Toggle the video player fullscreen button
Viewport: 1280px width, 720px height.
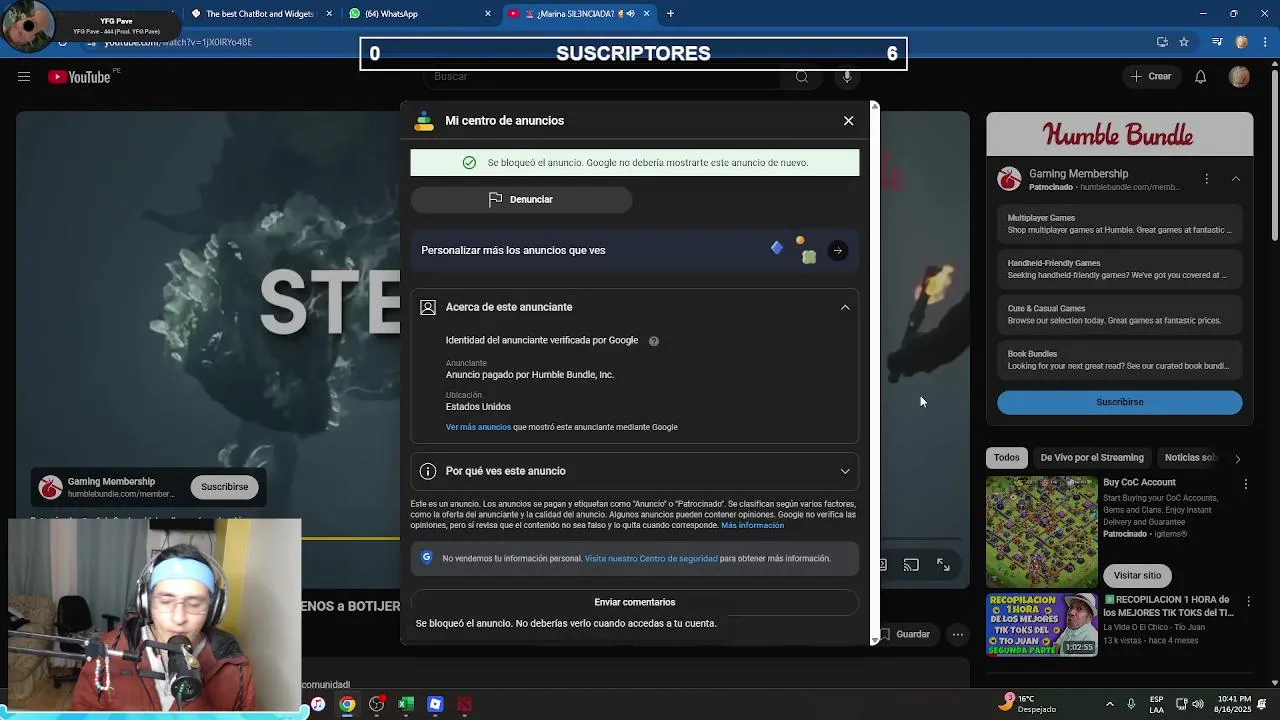943,565
